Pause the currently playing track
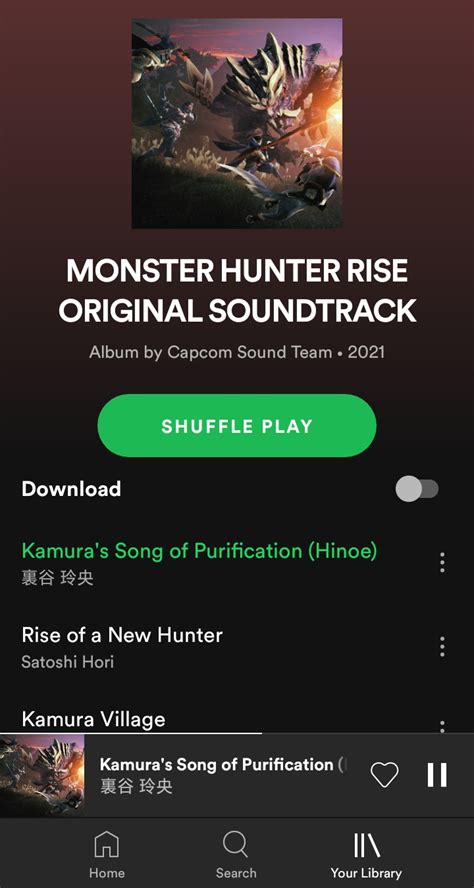 point(437,775)
